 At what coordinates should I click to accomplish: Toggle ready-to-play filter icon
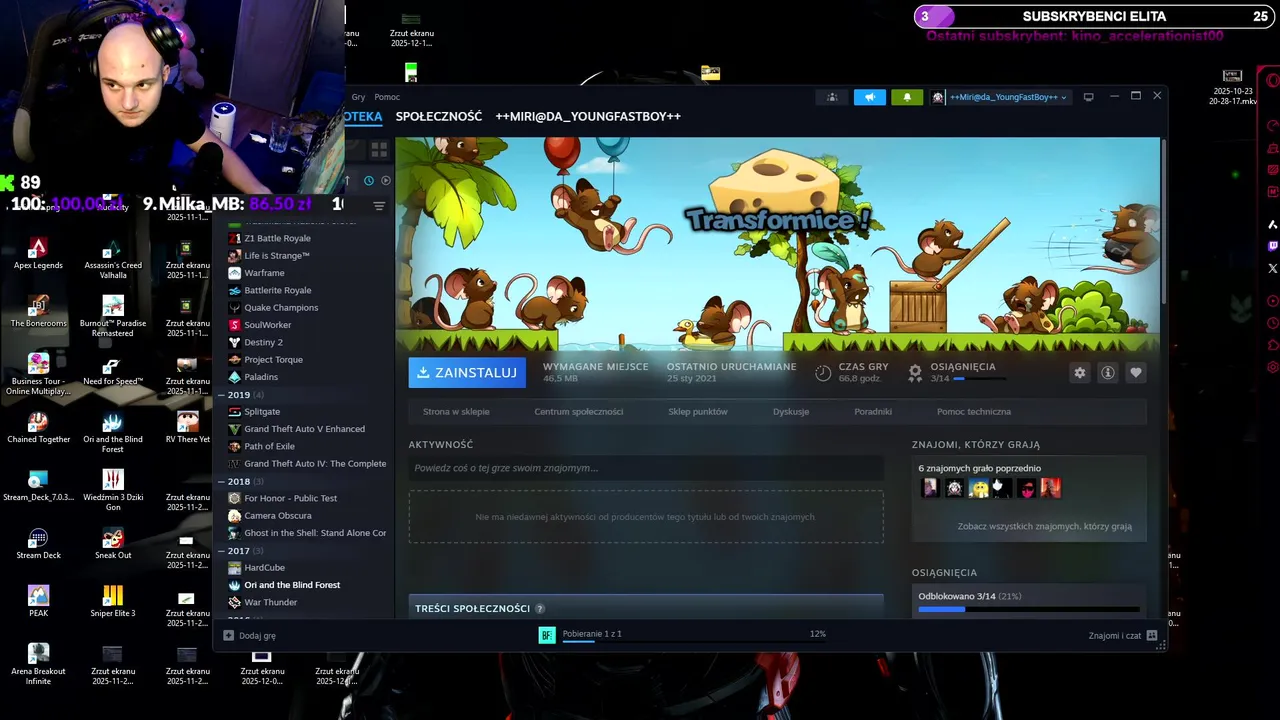(386, 180)
